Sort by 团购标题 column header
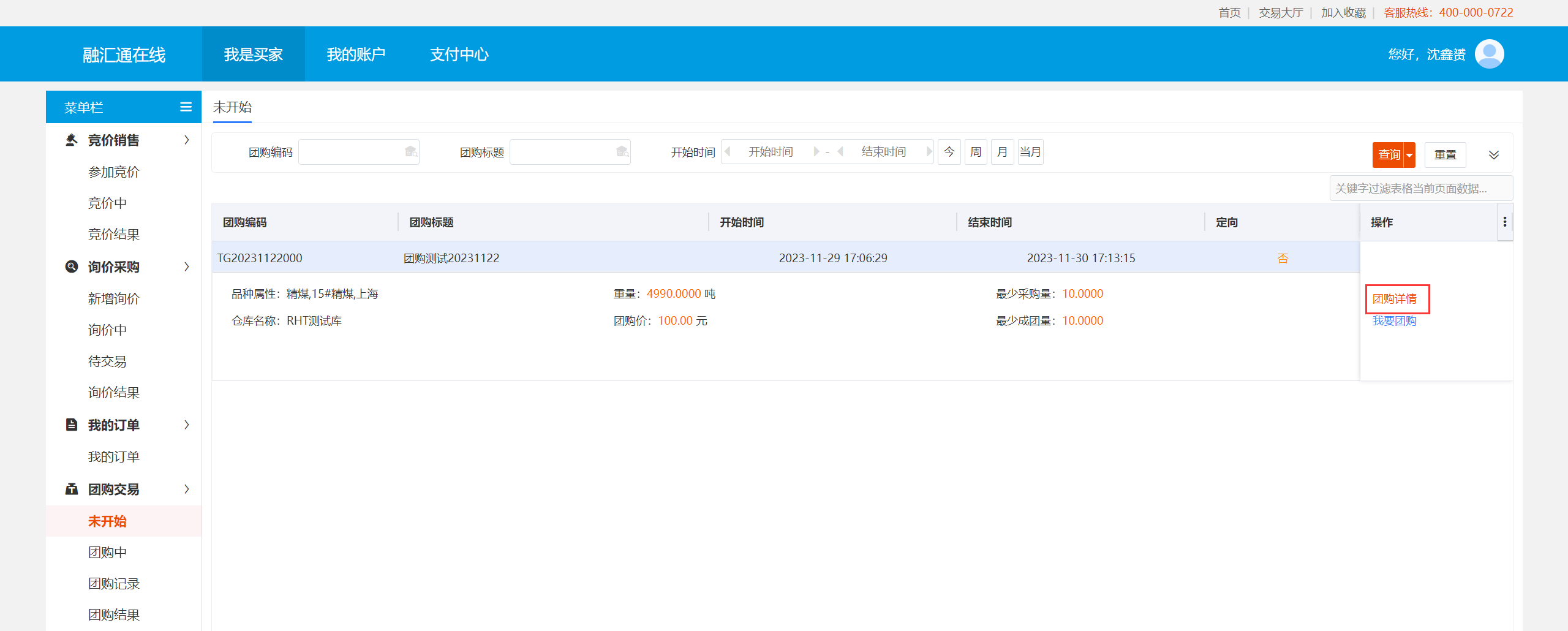Viewport: 1568px width, 631px height. [x=431, y=222]
